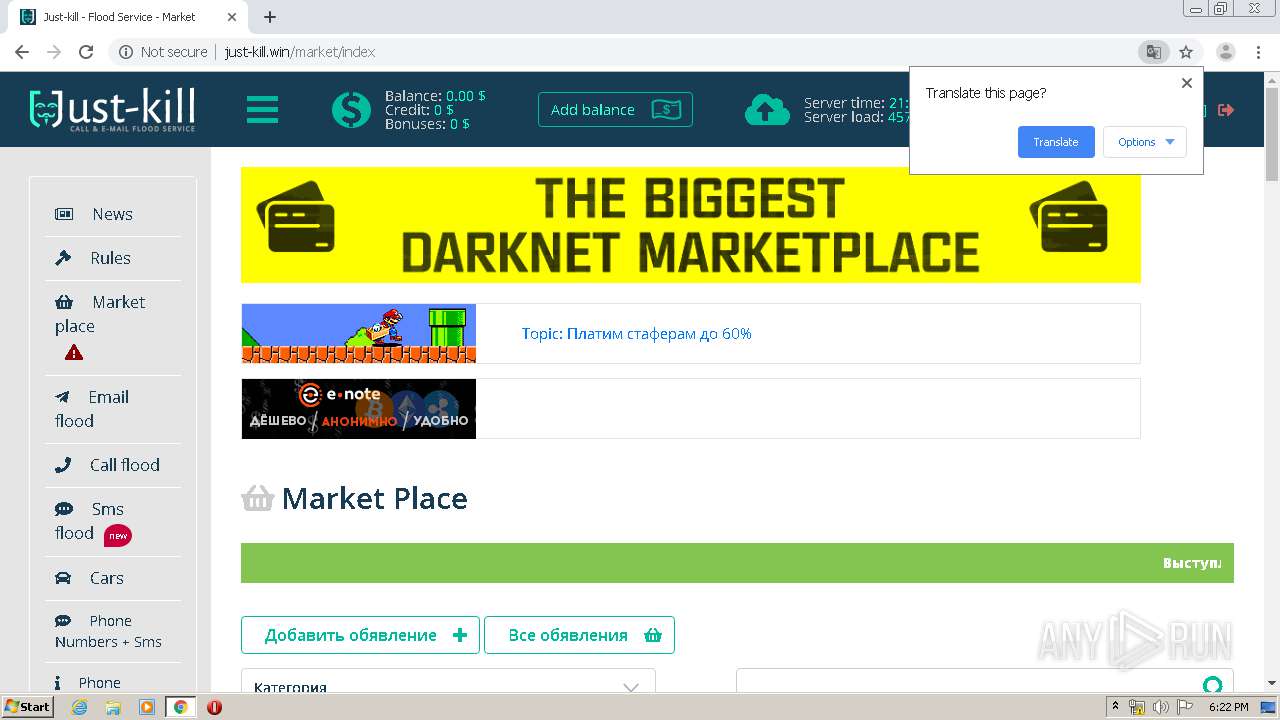Click the Add balance button
1280x720 pixels.
coord(615,110)
